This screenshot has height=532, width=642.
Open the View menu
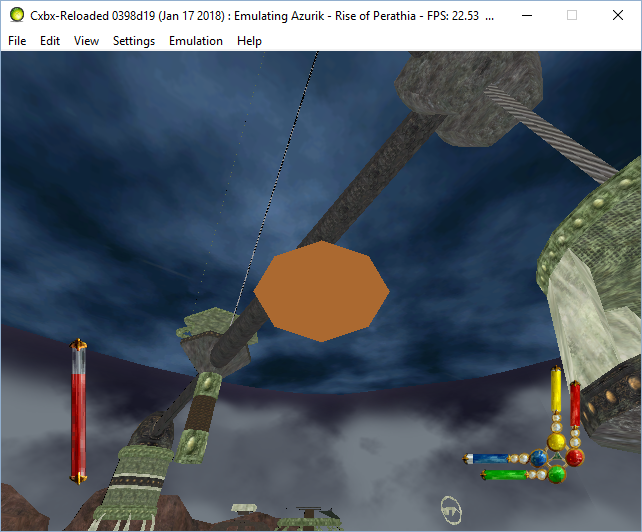[x=86, y=41]
